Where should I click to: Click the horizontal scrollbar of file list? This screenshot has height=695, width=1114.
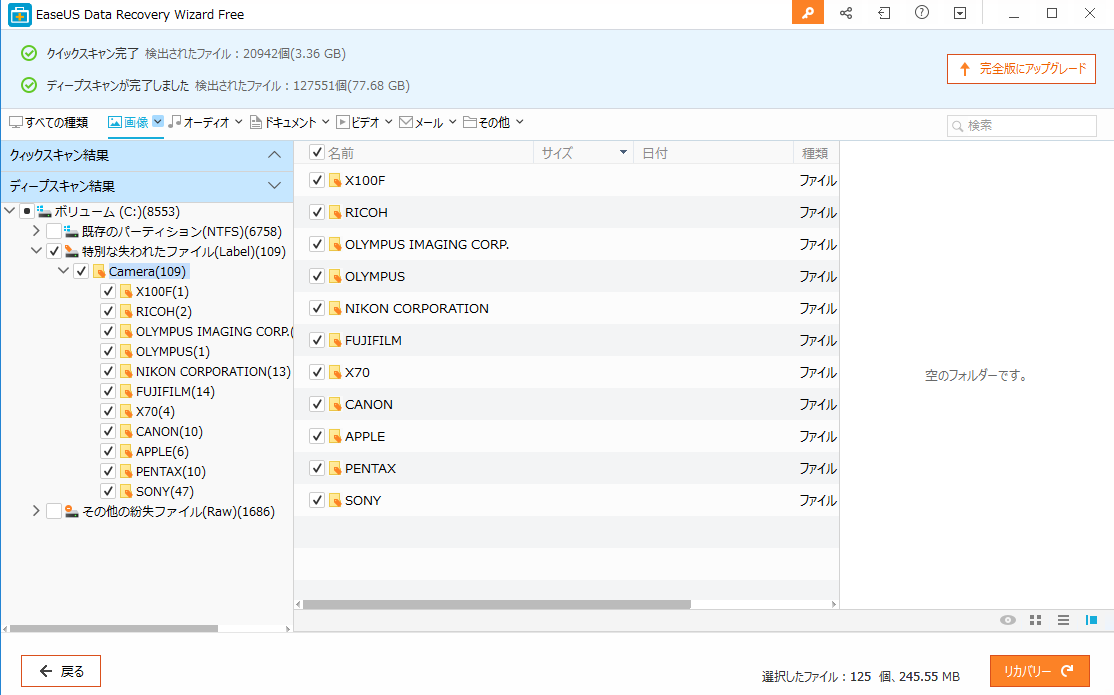497,605
